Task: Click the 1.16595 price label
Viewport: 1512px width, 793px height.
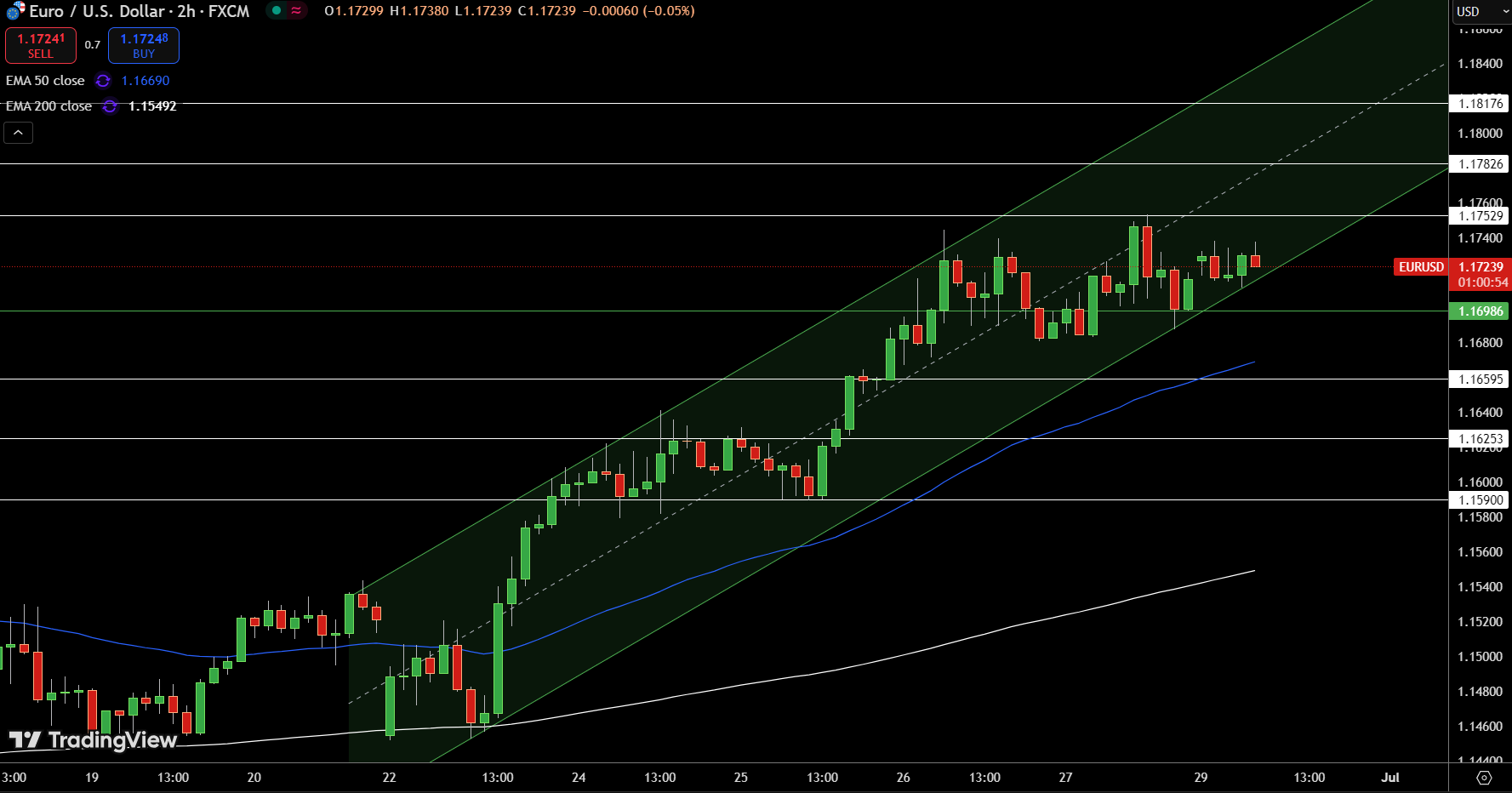Action: point(1480,379)
